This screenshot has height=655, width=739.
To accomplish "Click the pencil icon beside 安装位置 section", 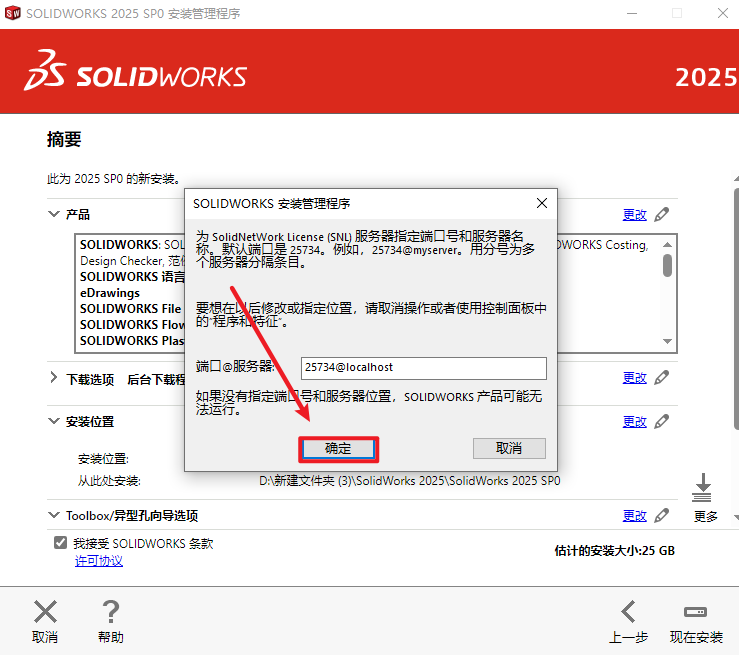I will coord(661,421).
